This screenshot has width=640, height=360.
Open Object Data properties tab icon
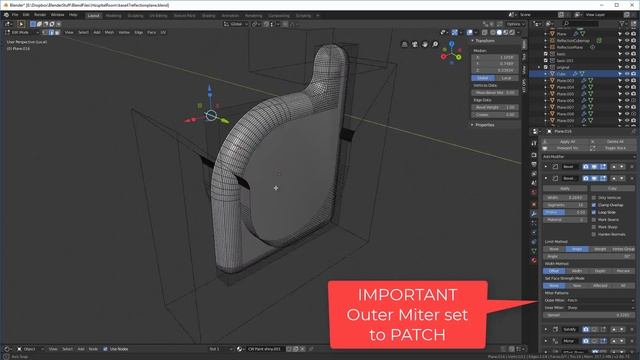534,251
